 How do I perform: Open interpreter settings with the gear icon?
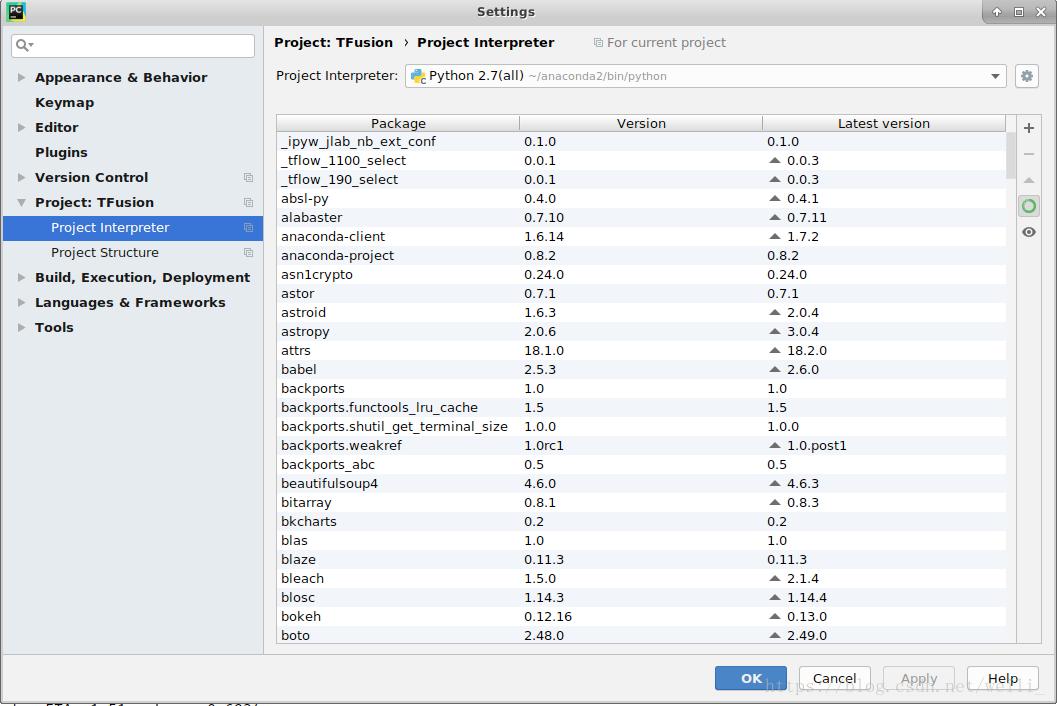(1026, 75)
